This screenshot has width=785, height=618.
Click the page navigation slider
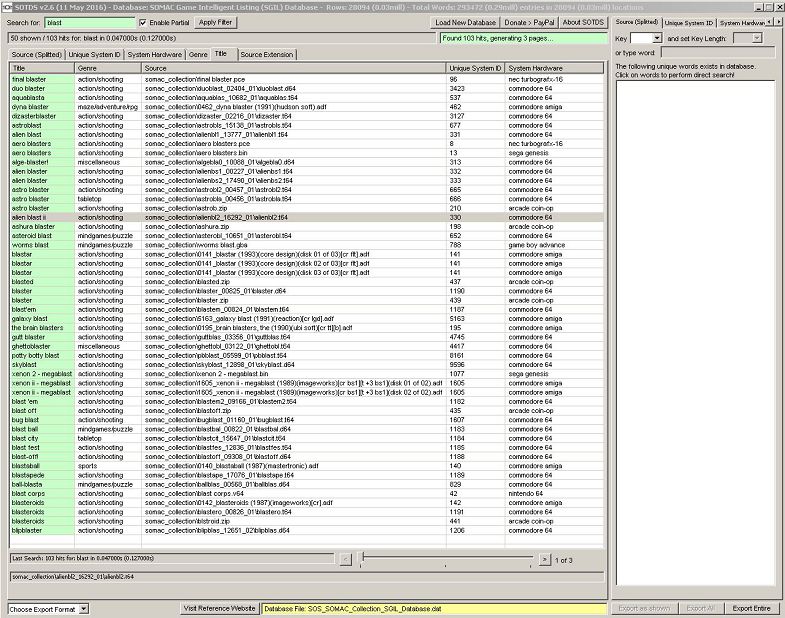[x=445, y=559]
